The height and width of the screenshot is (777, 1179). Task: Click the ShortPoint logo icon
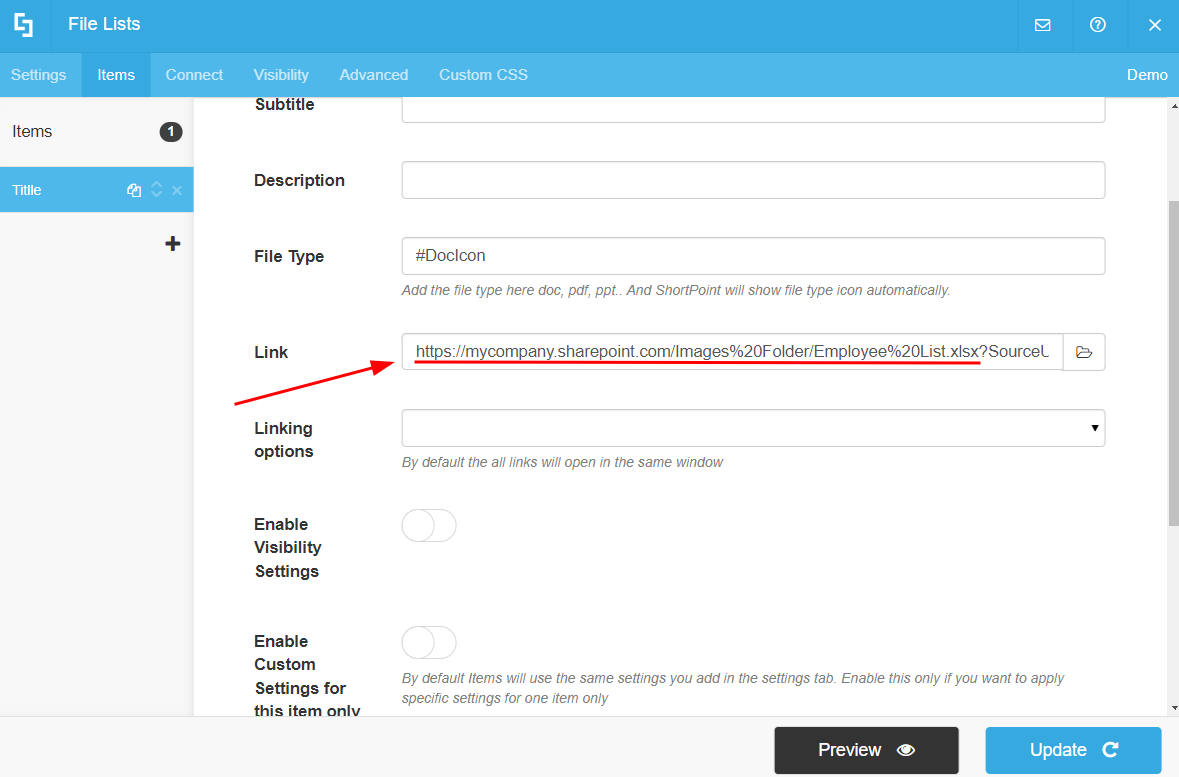23,26
